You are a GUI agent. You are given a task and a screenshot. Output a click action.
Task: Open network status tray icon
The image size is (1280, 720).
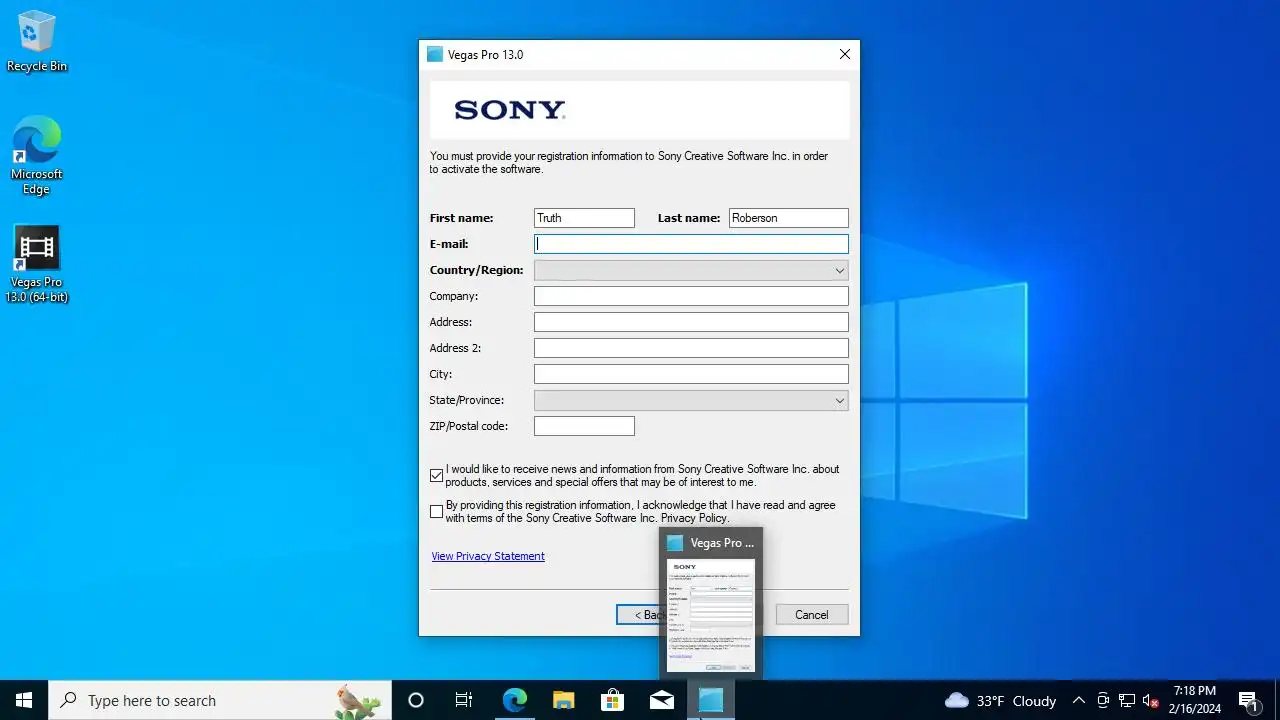(x=1127, y=700)
